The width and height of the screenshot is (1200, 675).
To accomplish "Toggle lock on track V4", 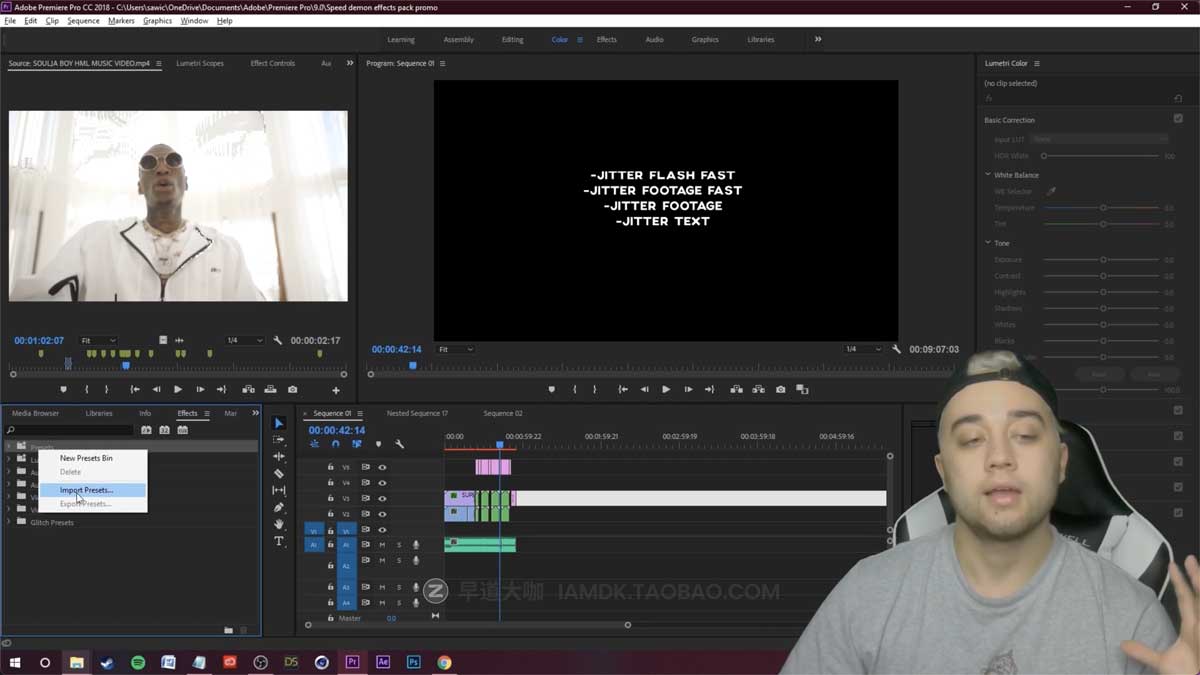I will click(331, 483).
